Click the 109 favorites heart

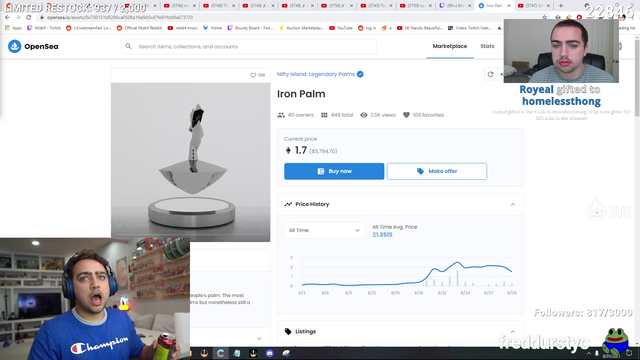[406, 115]
